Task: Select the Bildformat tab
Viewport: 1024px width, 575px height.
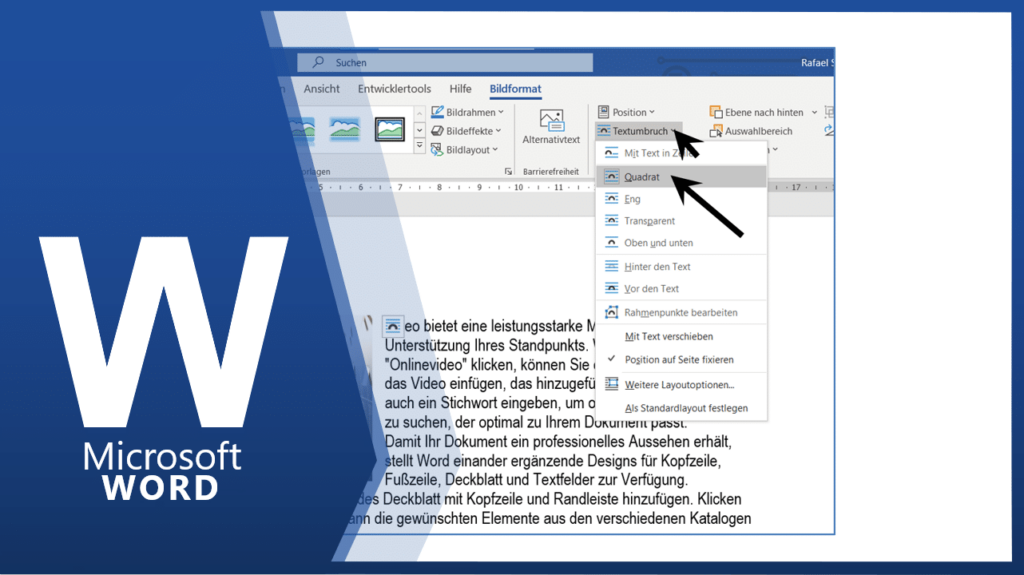Action: pyautogui.click(x=515, y=89)
